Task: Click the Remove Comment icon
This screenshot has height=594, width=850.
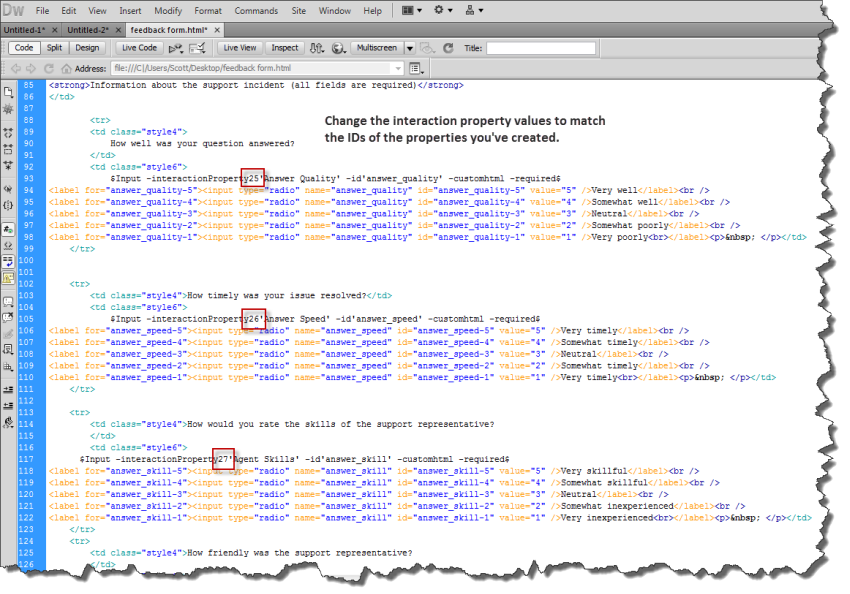Action: [x=8, y=318]
